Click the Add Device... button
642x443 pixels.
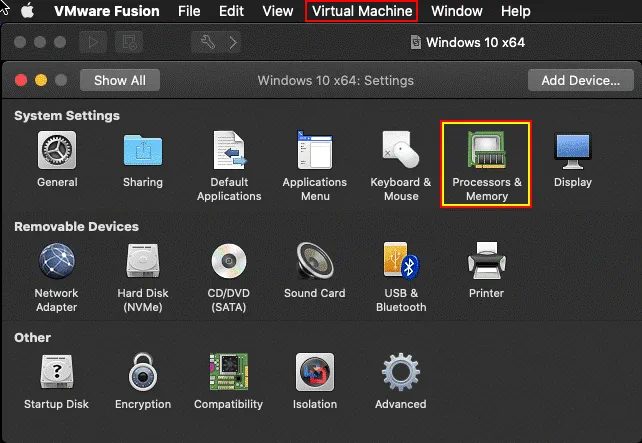[x=580, y=80]
